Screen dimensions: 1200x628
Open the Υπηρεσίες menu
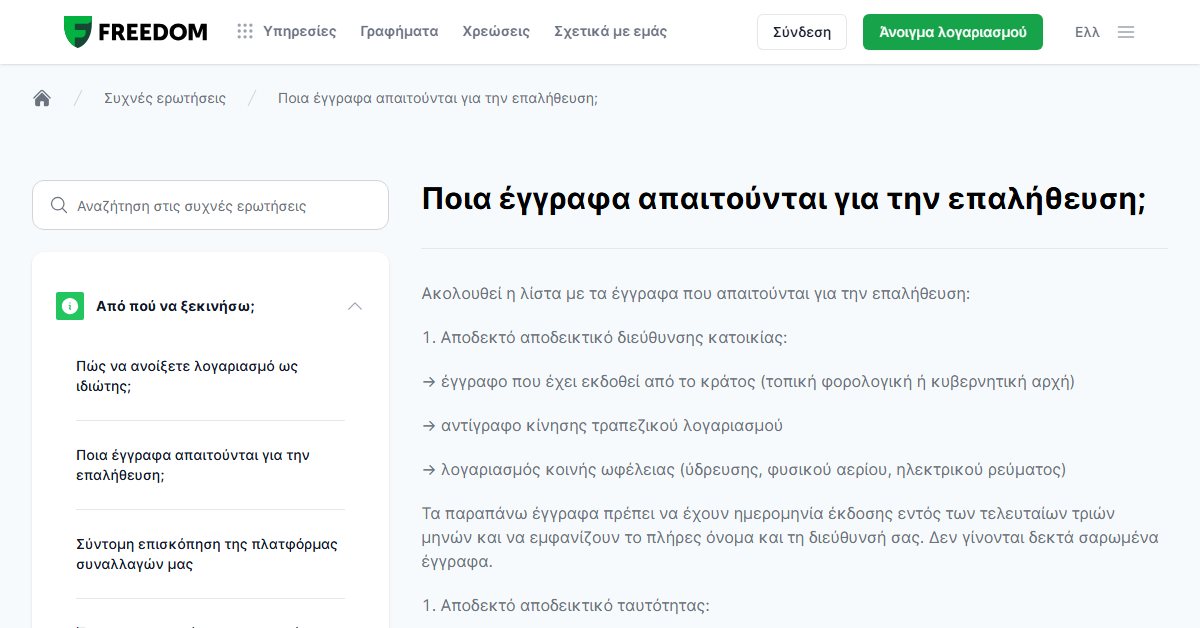pos(300,32)
